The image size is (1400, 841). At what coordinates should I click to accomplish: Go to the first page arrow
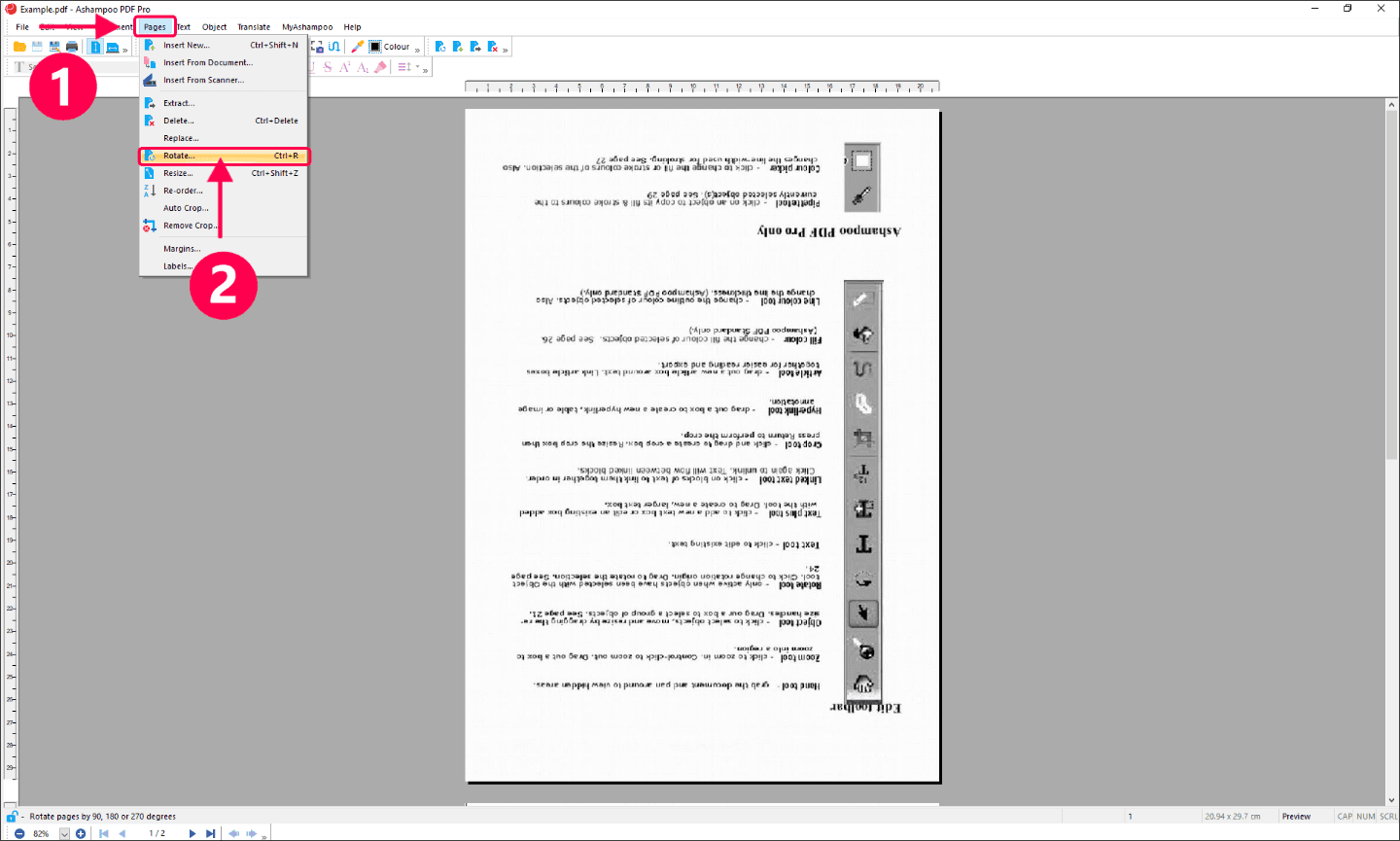(103, 833)
